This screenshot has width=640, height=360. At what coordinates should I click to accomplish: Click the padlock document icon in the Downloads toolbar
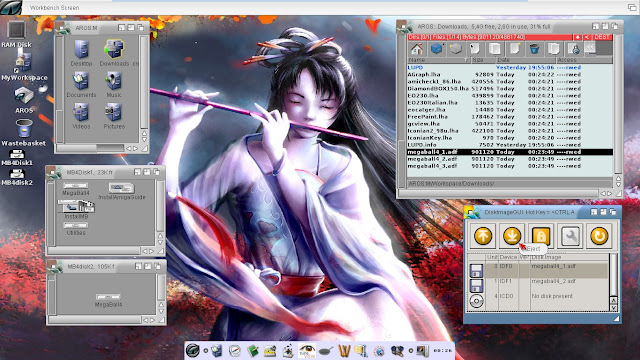(x=573, y=49)
